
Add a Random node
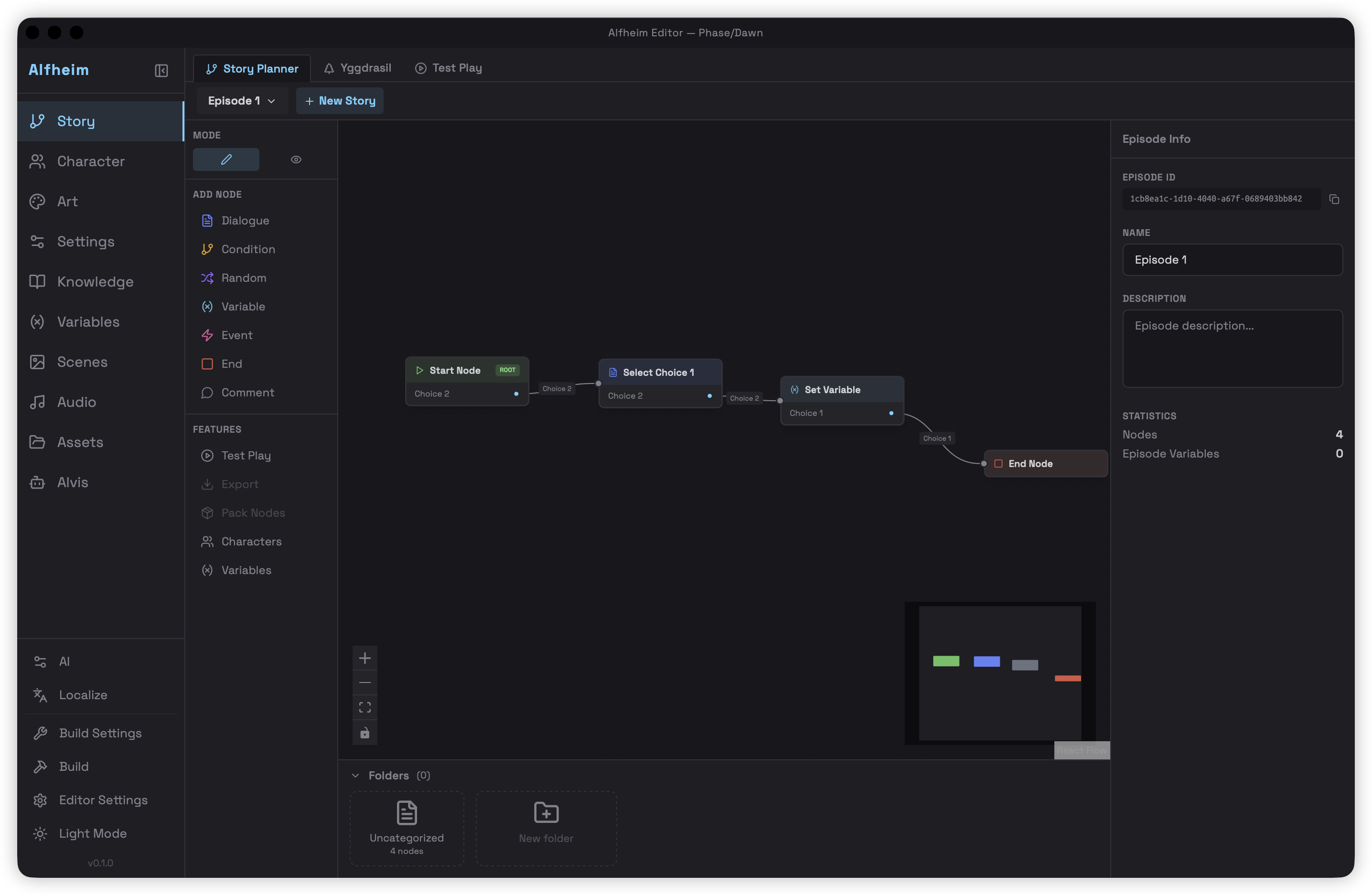point(243,278)
